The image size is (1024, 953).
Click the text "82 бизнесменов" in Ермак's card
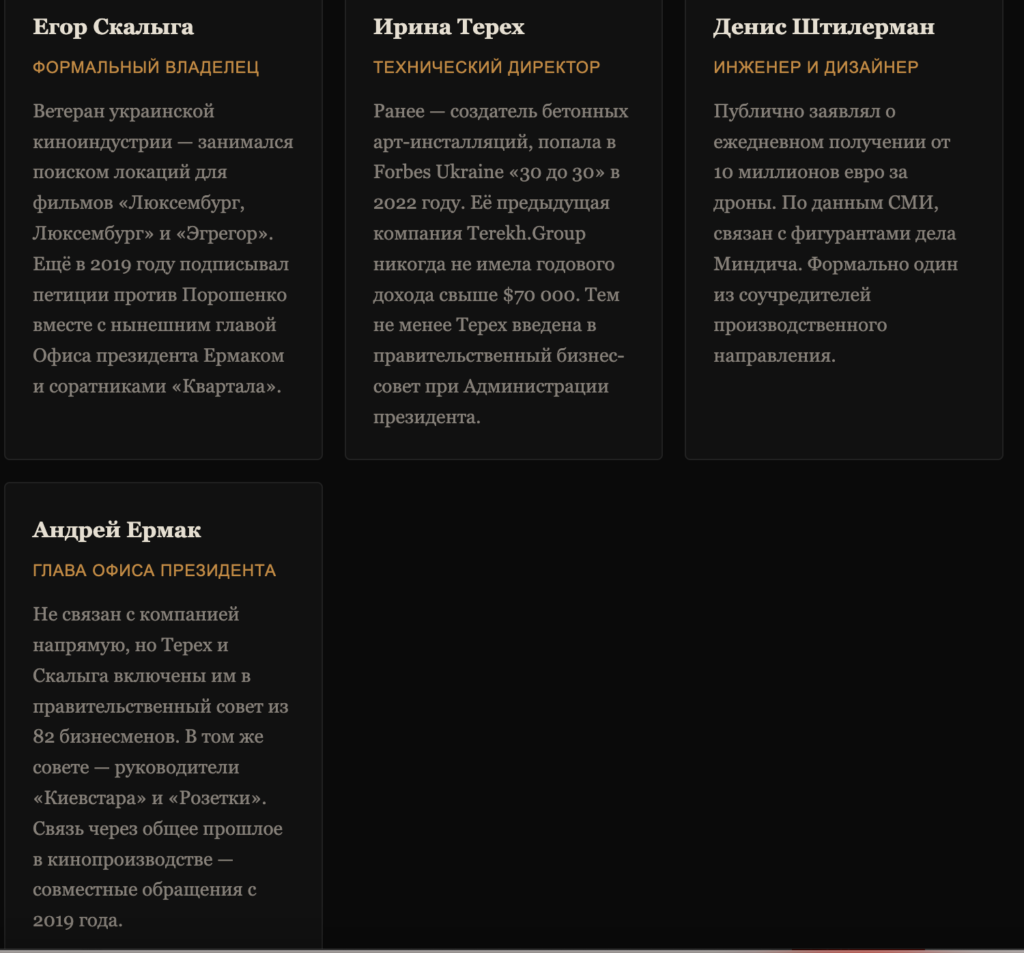coord(101,737)
